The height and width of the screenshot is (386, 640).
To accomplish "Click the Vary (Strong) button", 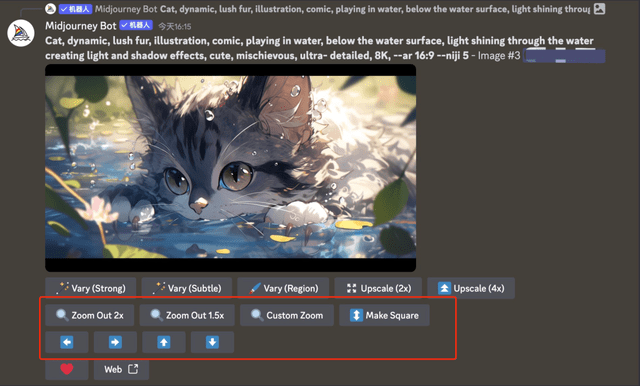I will click(91, 288).
